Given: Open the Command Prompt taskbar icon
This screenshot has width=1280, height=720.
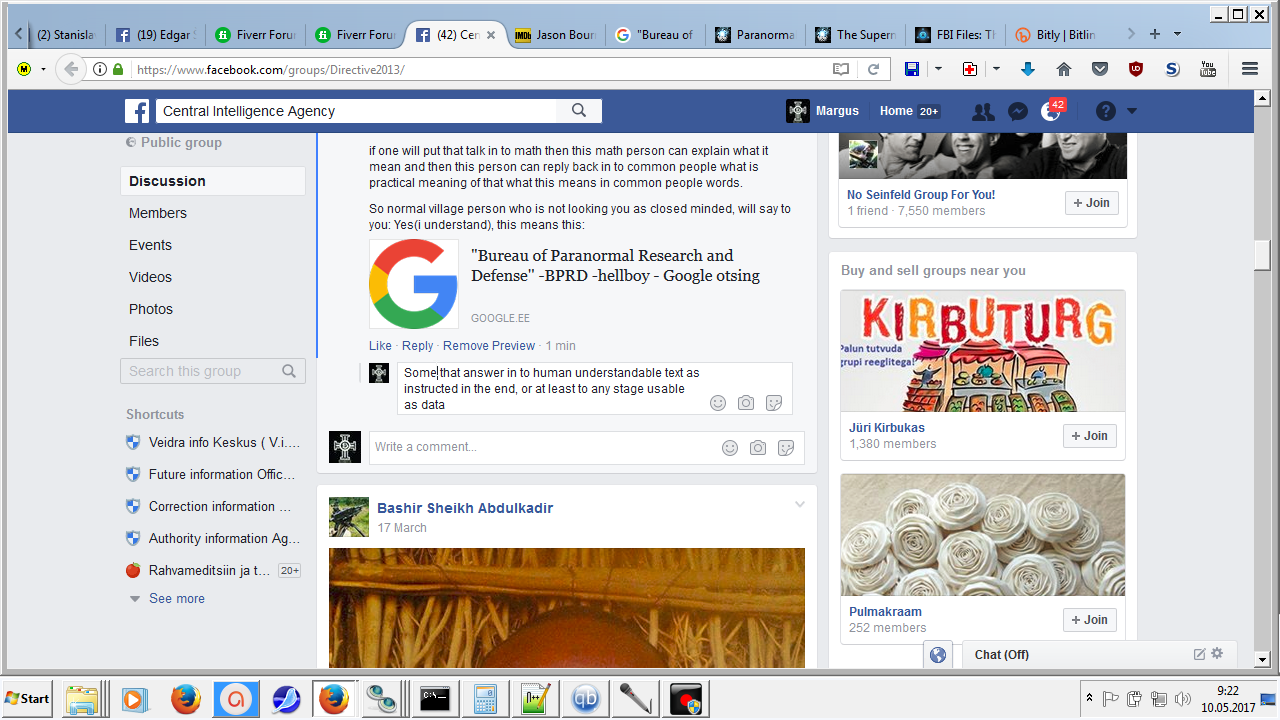Looking at the screenshot, I should coord(435,698).
